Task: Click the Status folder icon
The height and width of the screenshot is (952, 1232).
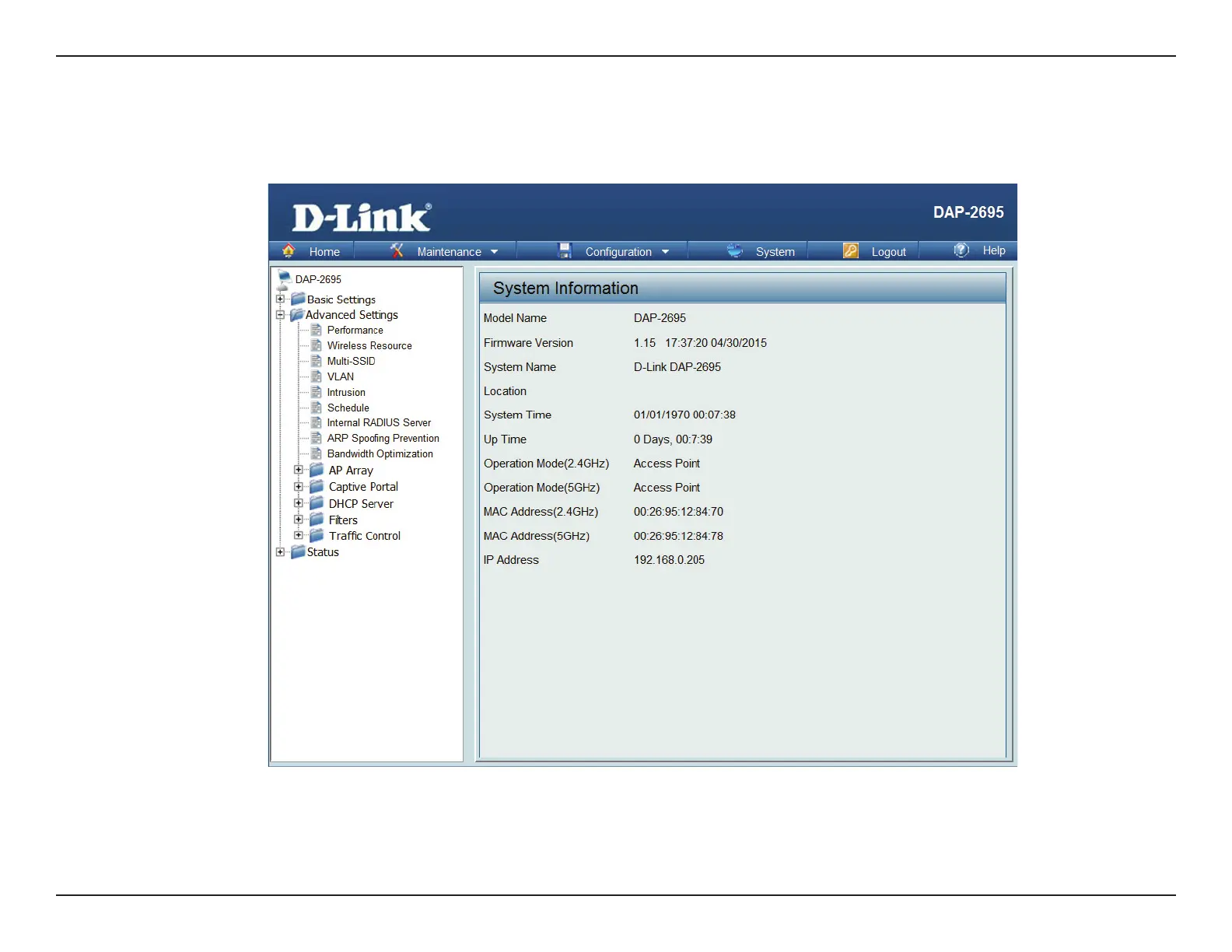Action: pos(298,552)
